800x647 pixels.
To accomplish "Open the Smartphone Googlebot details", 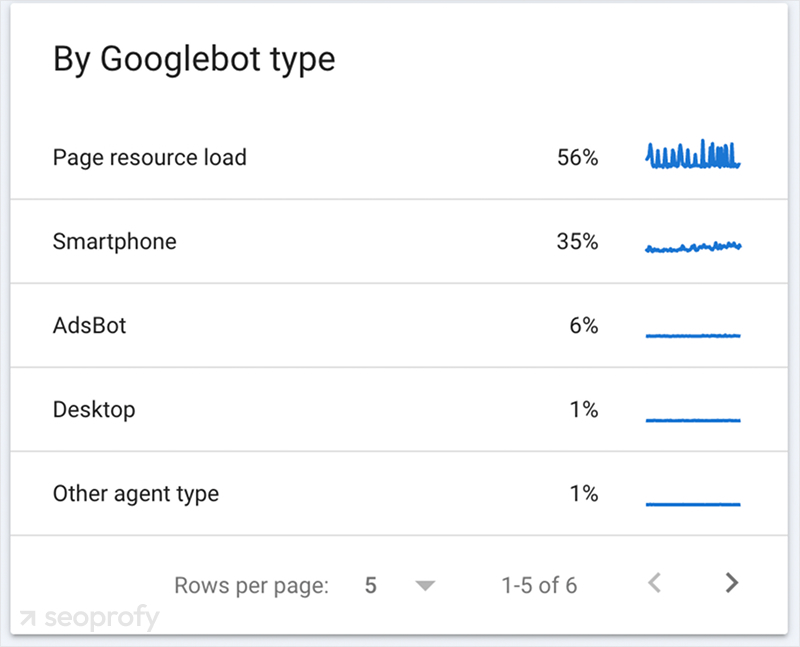I will point(114,242).
